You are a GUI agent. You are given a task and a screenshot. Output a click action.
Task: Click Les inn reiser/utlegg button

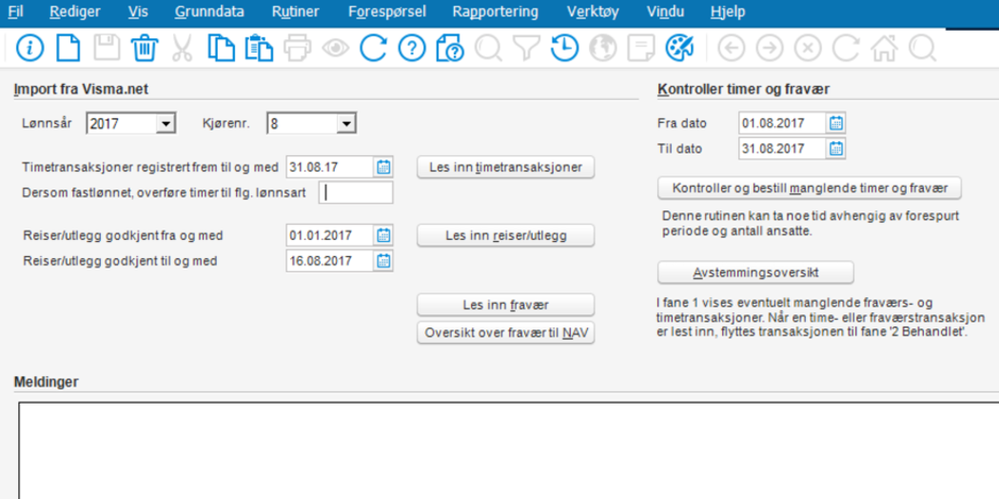pyautogui.click(x=505, y=236)
